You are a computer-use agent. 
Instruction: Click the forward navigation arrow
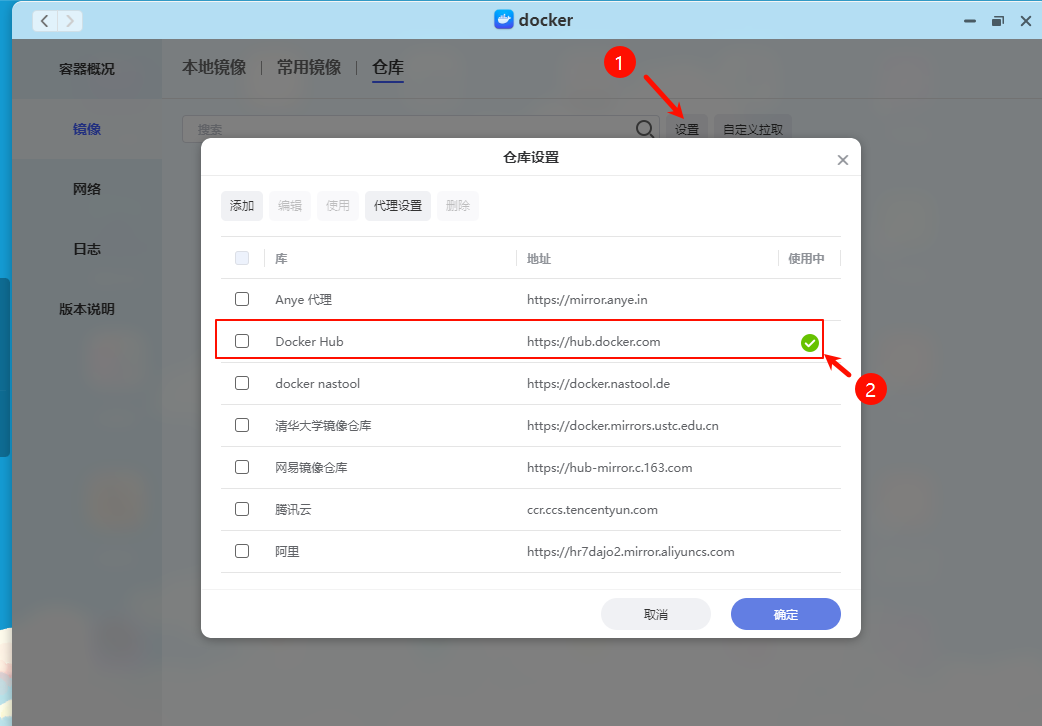pyautogui.click(x=68, y=20)
